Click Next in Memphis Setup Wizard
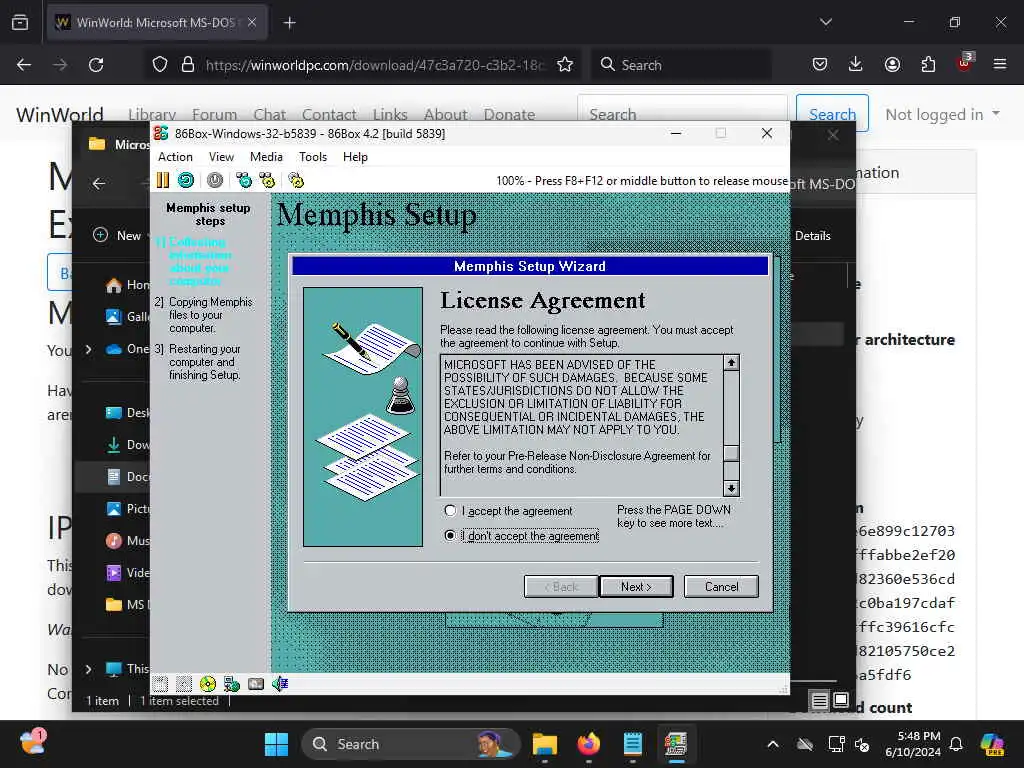This screenshot has width=1024, height=768. (x=636, y=586)
